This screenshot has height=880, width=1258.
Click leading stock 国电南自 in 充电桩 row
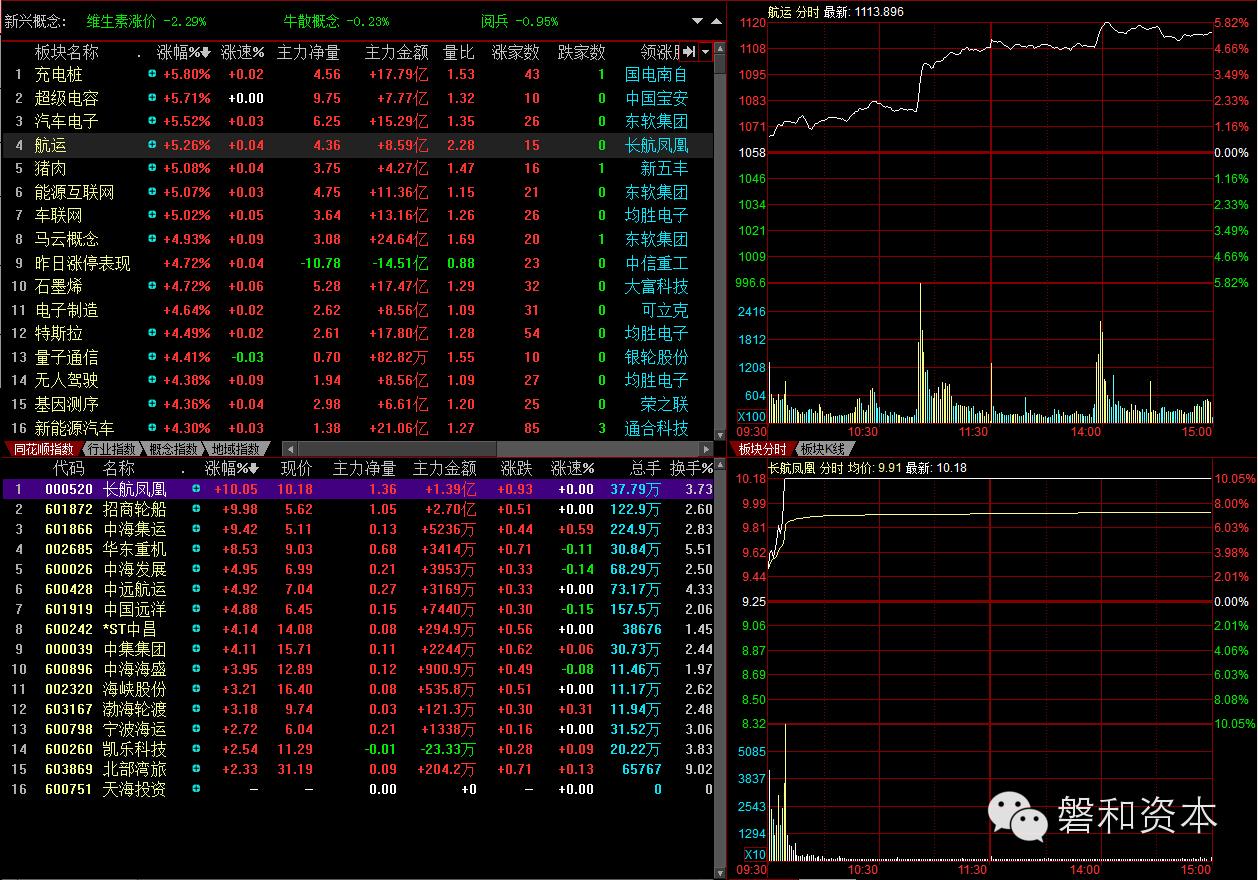coord(656,75)
